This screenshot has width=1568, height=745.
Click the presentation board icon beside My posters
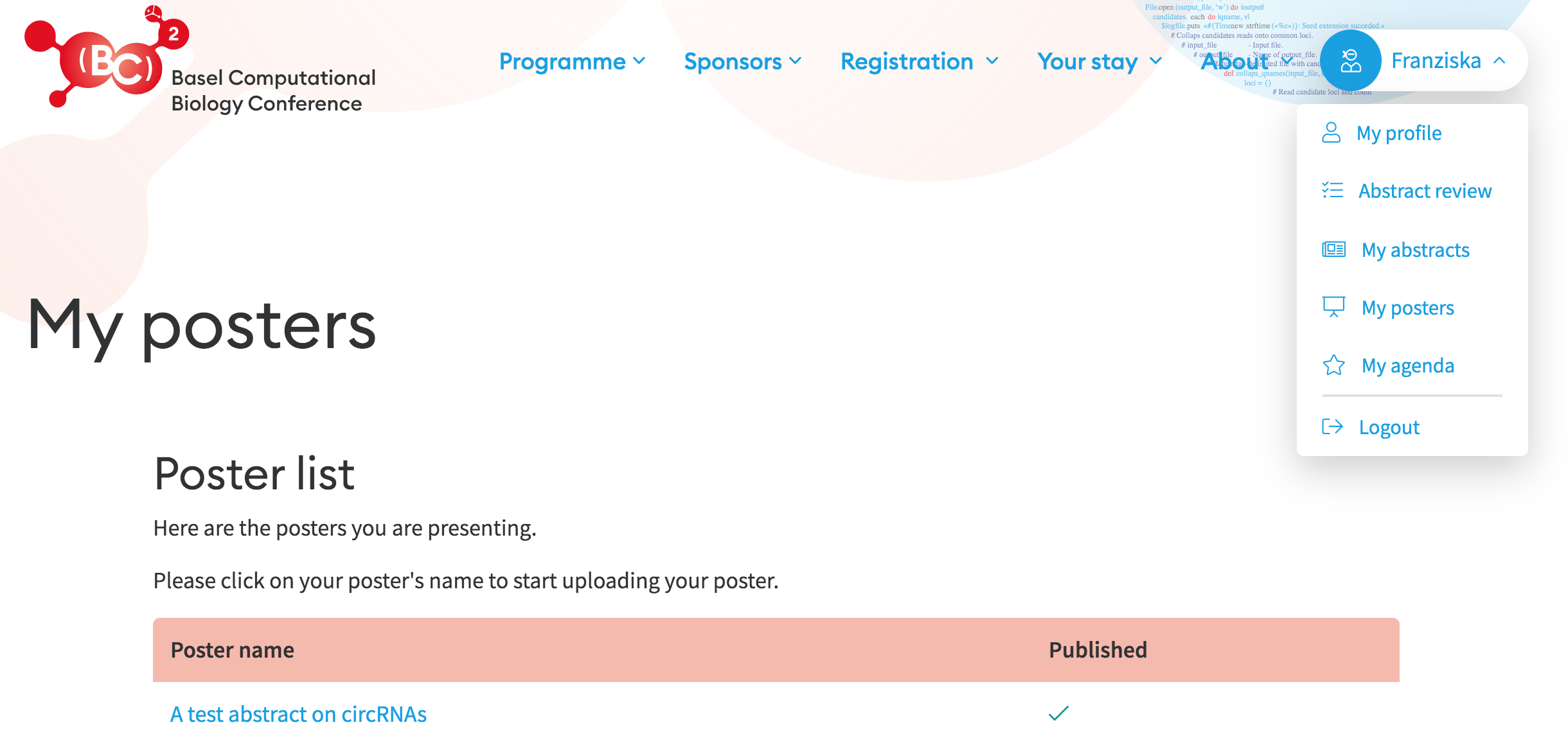pos(1333,307)
